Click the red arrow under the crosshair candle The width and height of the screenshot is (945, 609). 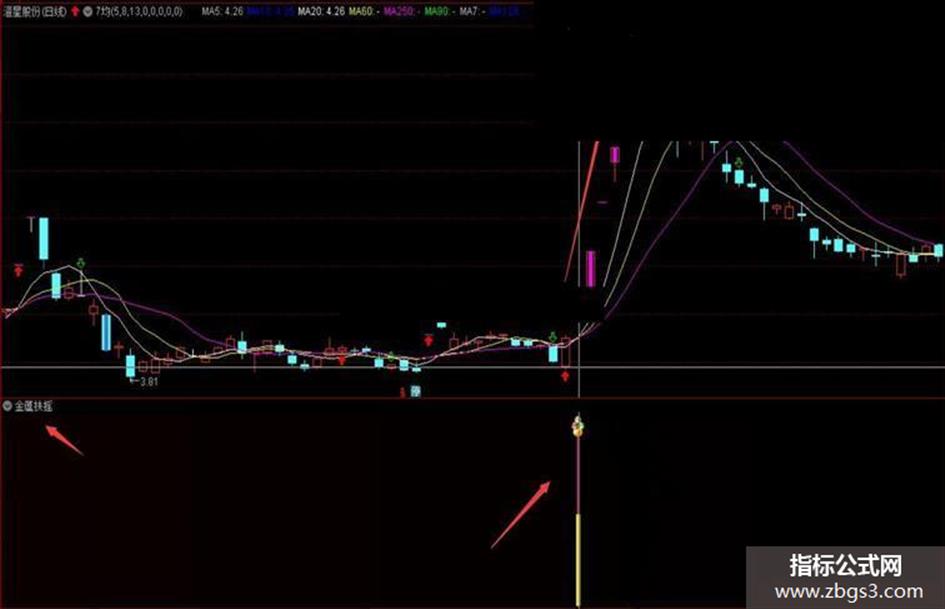565,376
